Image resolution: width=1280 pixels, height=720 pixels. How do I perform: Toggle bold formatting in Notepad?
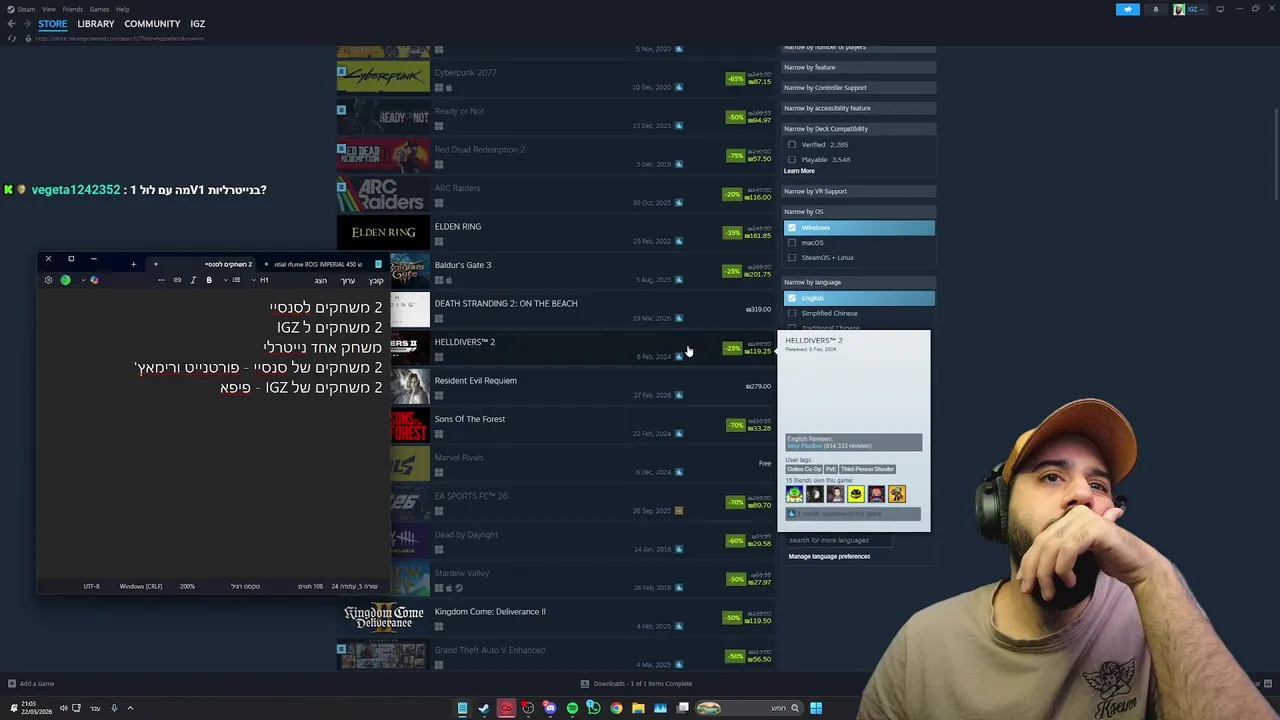(x=209, y=280)
